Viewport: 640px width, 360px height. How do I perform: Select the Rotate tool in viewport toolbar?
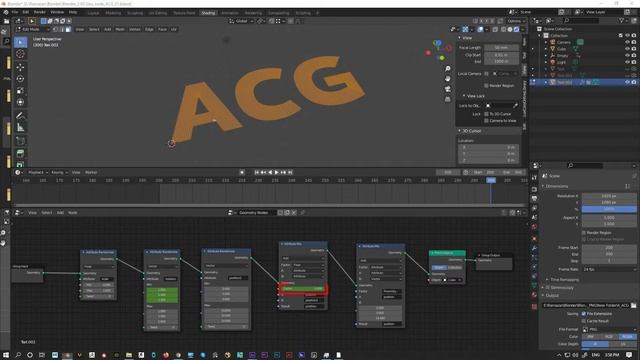(x=20, y=79)
